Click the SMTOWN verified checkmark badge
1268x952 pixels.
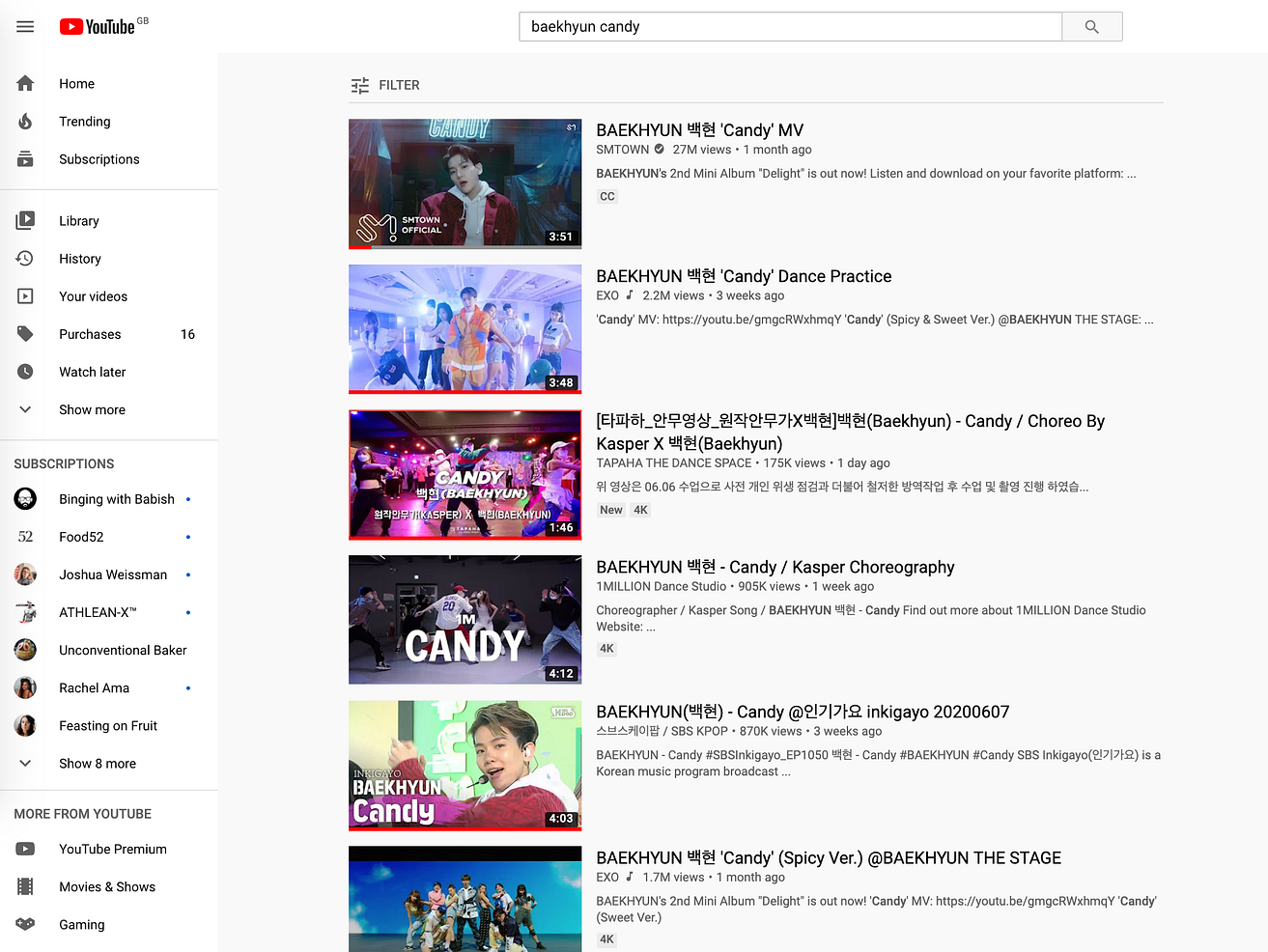pyautogui.click(x=660, y=150)
